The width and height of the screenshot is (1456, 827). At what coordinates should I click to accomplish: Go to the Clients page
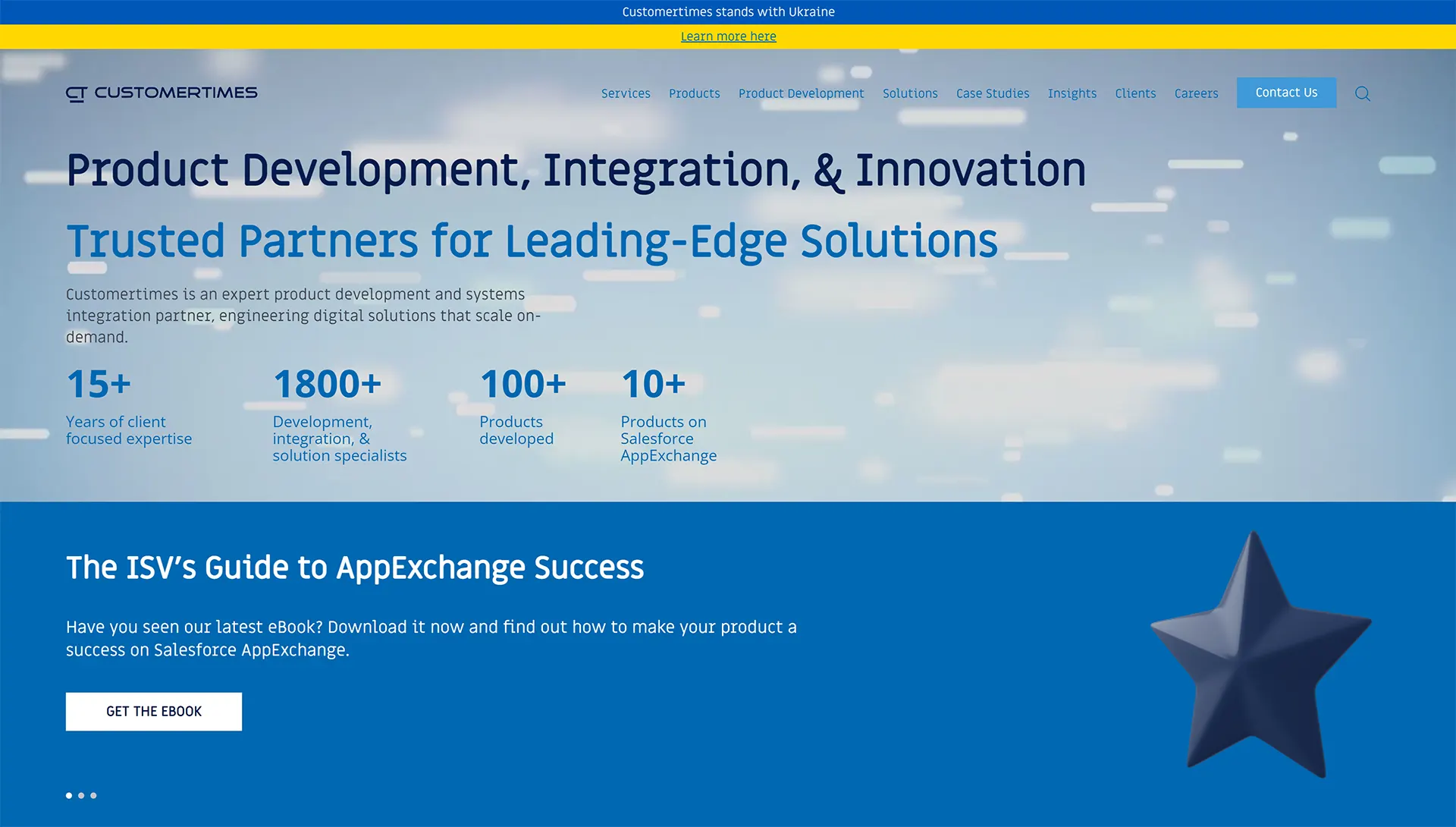pyautogui.click(x=1135, y=93)
